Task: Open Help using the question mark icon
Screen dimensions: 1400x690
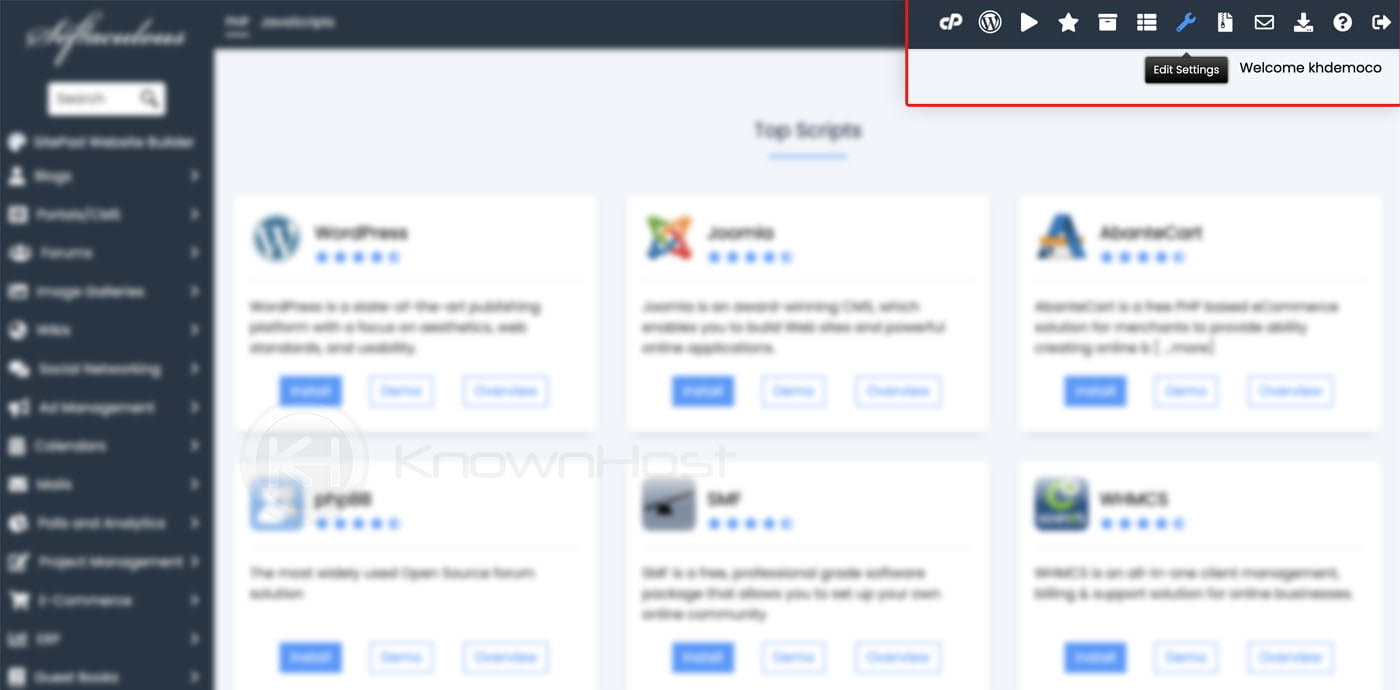Action: pyautogui.click(x=1342, y=21)
